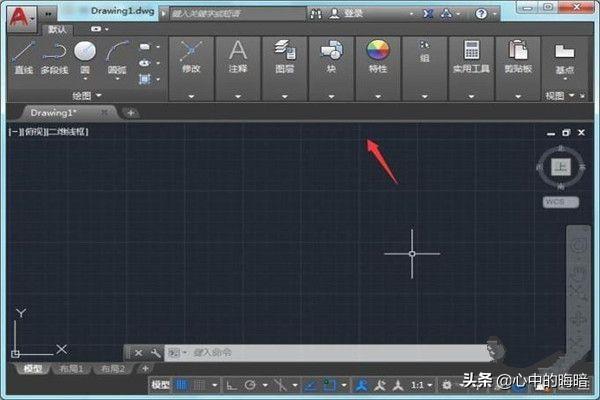Click the command line input field
Screen dimensions: 600x400
(x=320, y=353)
